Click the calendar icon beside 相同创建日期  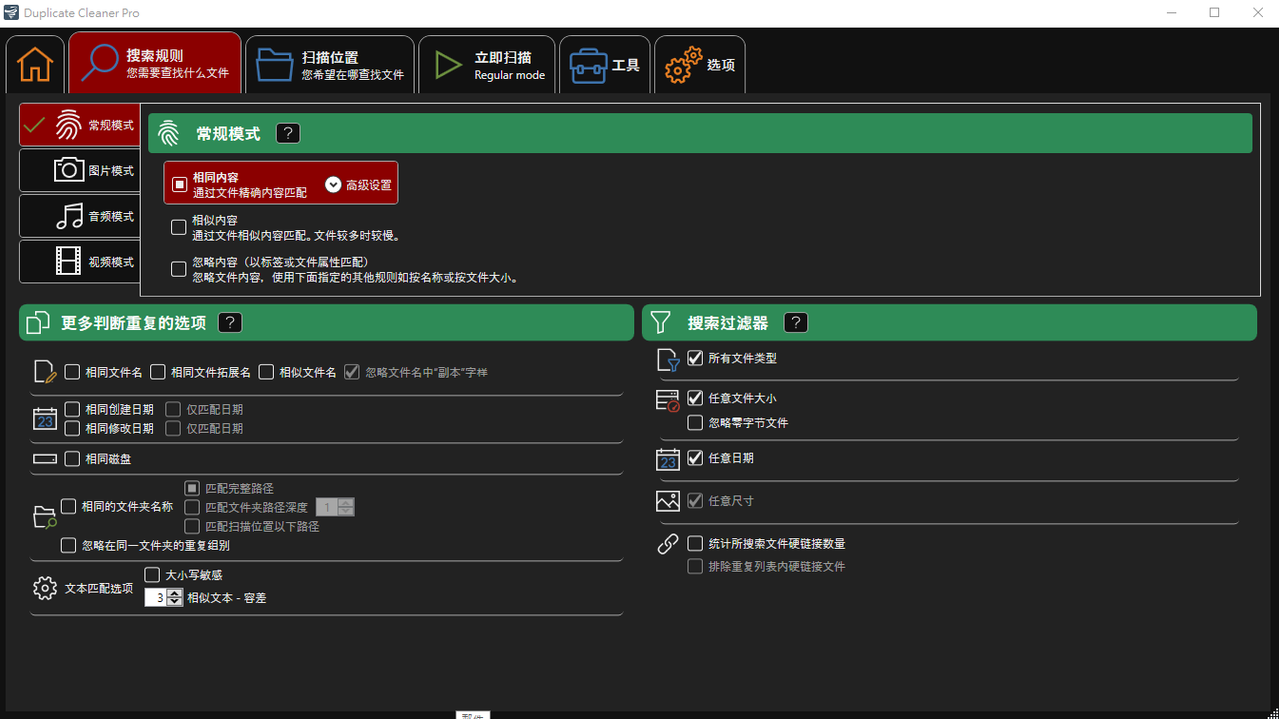45,419
